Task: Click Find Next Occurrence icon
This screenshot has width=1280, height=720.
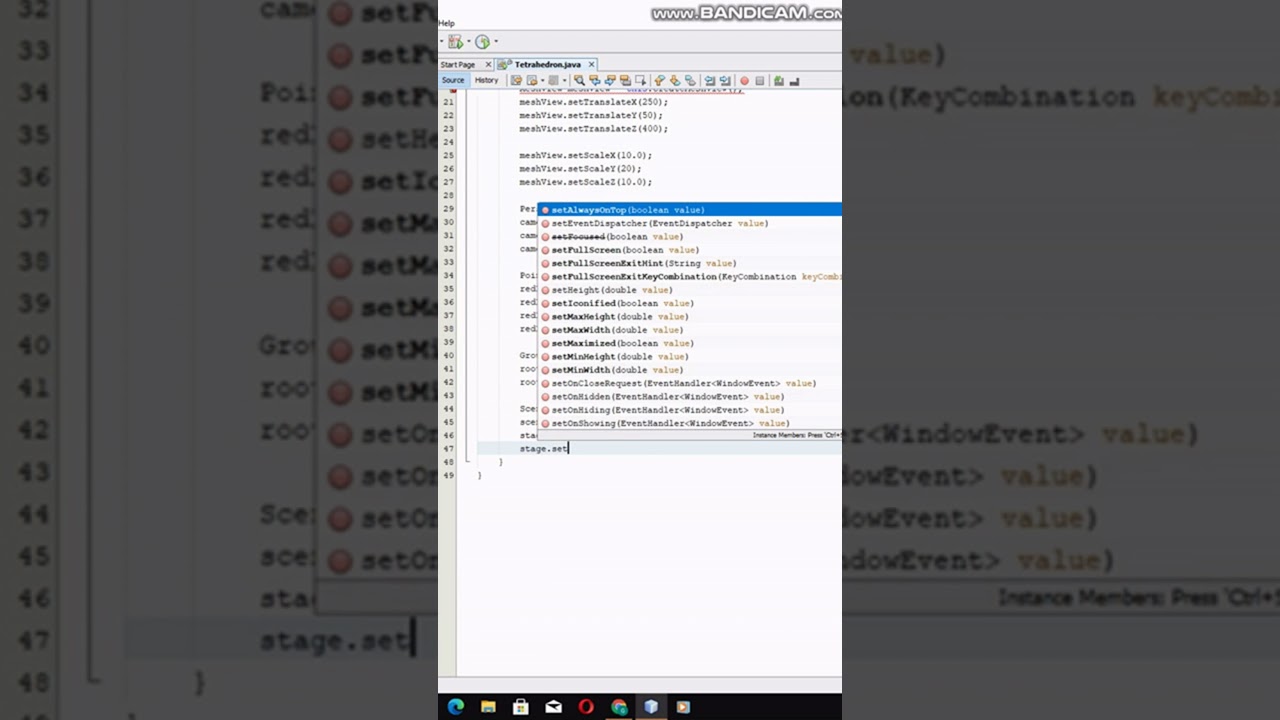Action: [610, 80]
